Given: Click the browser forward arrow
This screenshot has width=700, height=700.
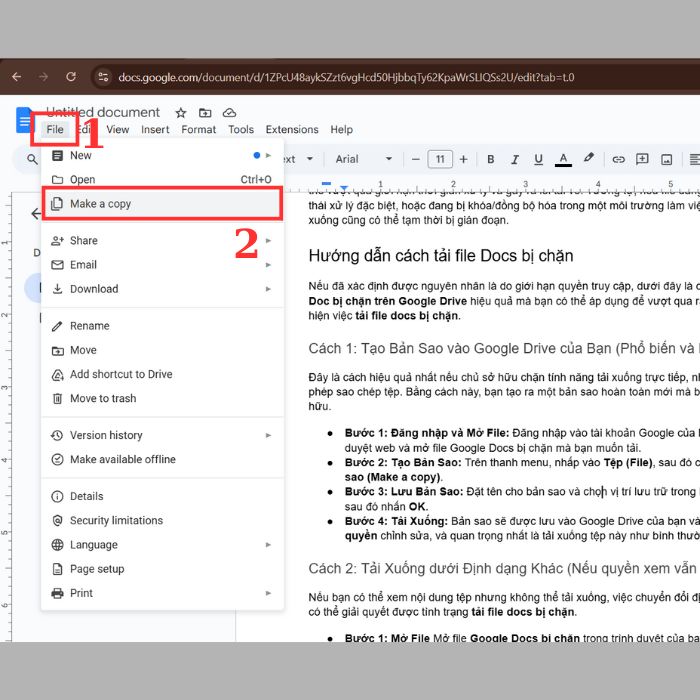Looking at the screenshot, I should [x=43, y=77].
